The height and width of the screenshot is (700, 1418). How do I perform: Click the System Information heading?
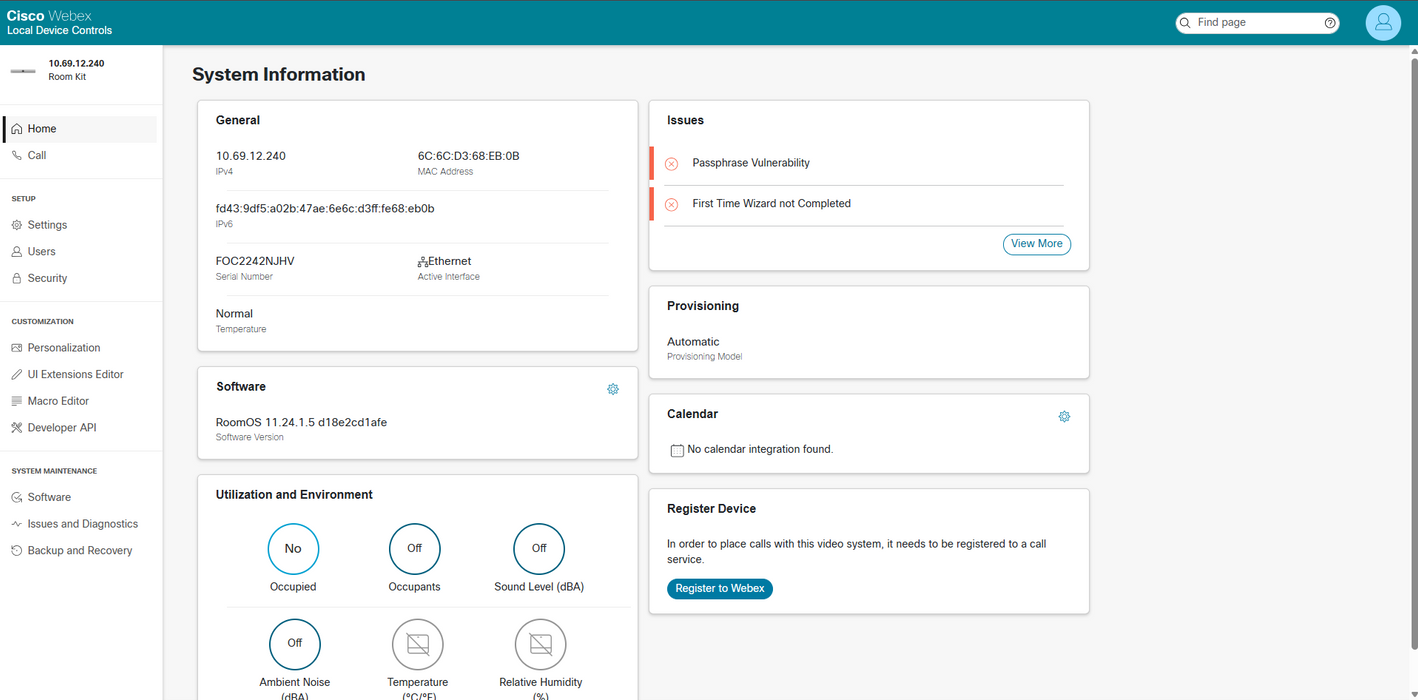pyautogui.click(x=279, y=75)
